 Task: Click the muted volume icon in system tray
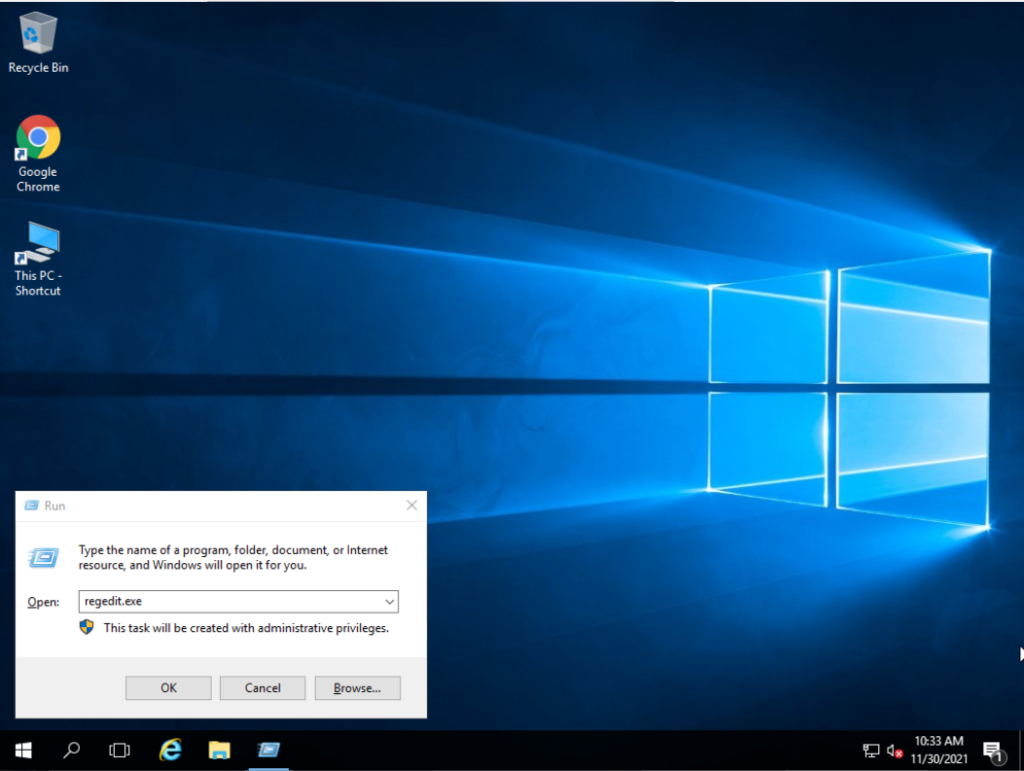896,750
